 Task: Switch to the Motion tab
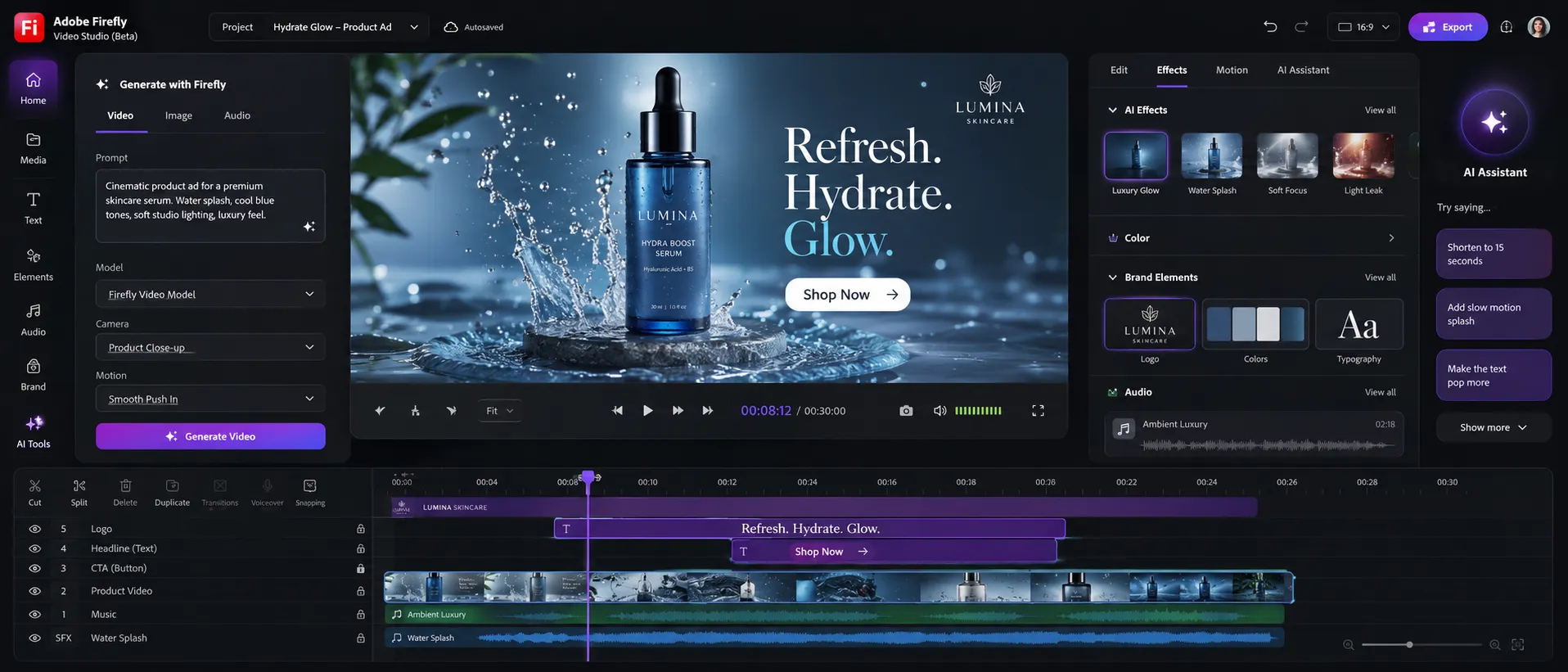click(1232, 70)
